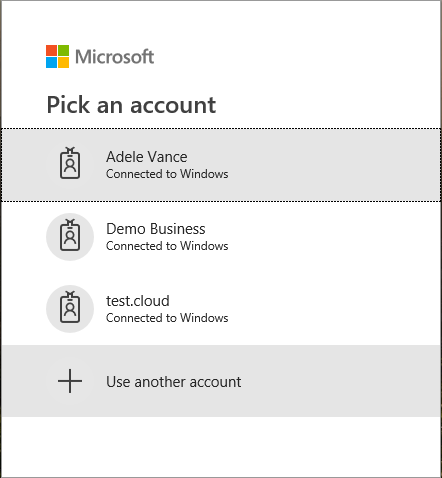The height and width of the screenshot is (478, 442).
Task: Click Connected to Windows under Demo Business
Action: (x=167, y=246)
